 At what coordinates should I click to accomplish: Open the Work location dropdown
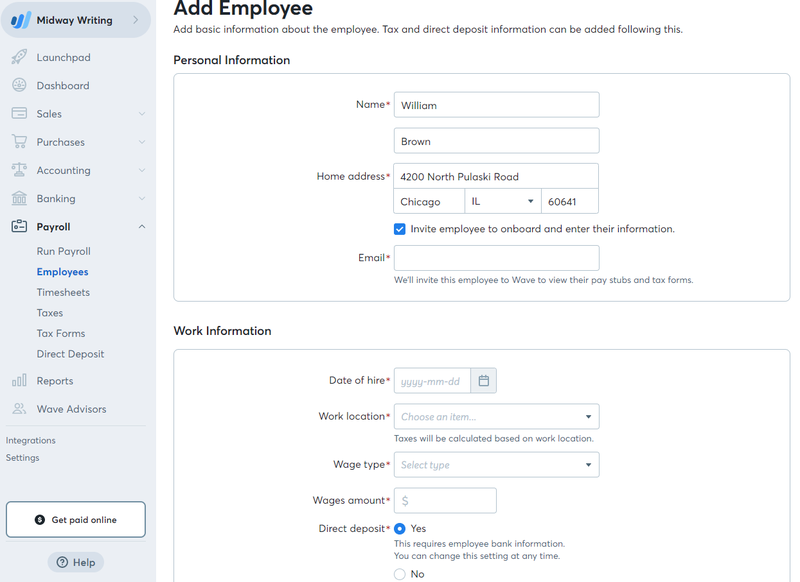496,417
